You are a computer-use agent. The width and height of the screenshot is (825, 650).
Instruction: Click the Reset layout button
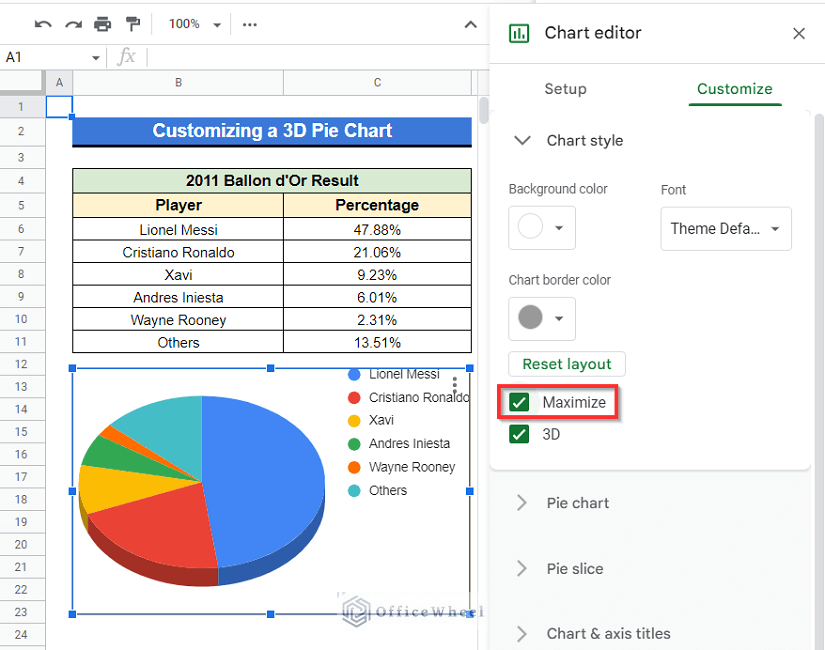567,364
